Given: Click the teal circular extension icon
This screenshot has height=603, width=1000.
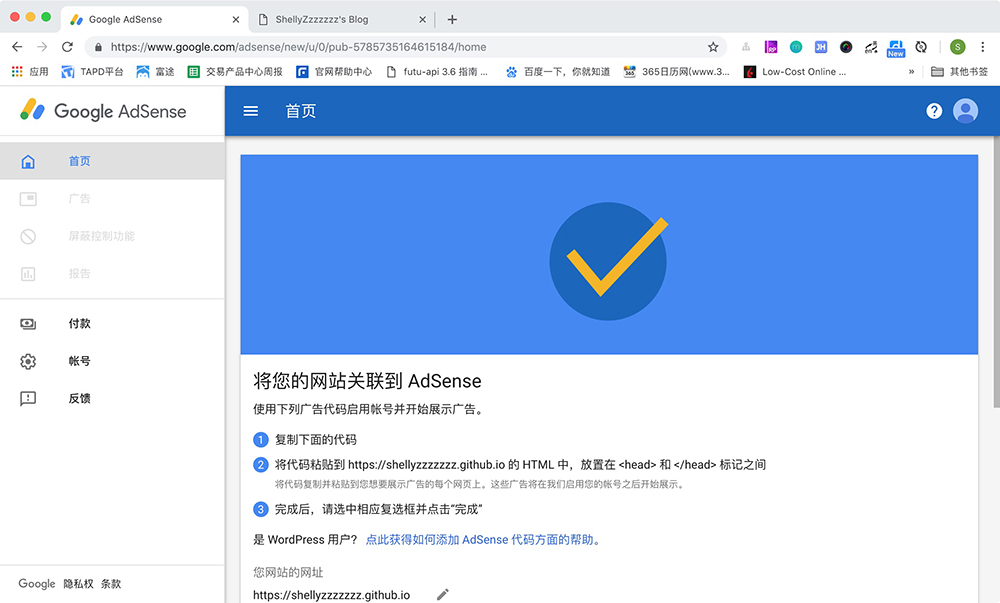Looking at the screenshot, I should (x=796, y=47).
